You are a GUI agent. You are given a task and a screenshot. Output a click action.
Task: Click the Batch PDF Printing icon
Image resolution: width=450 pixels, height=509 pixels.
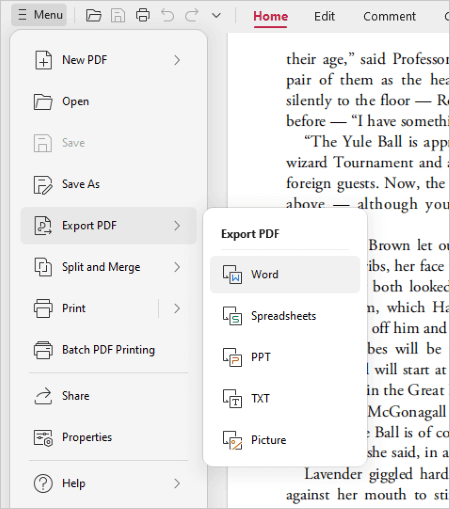[43, 350]
